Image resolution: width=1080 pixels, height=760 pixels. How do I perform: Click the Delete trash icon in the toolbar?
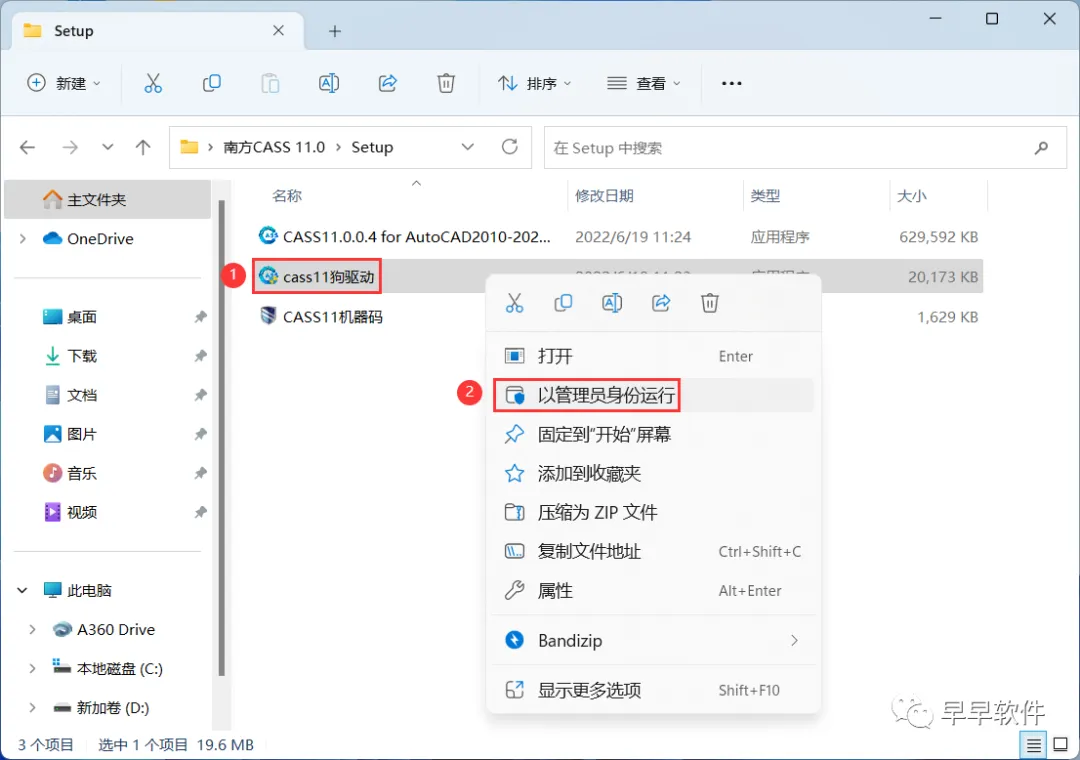tap(446, 83)
